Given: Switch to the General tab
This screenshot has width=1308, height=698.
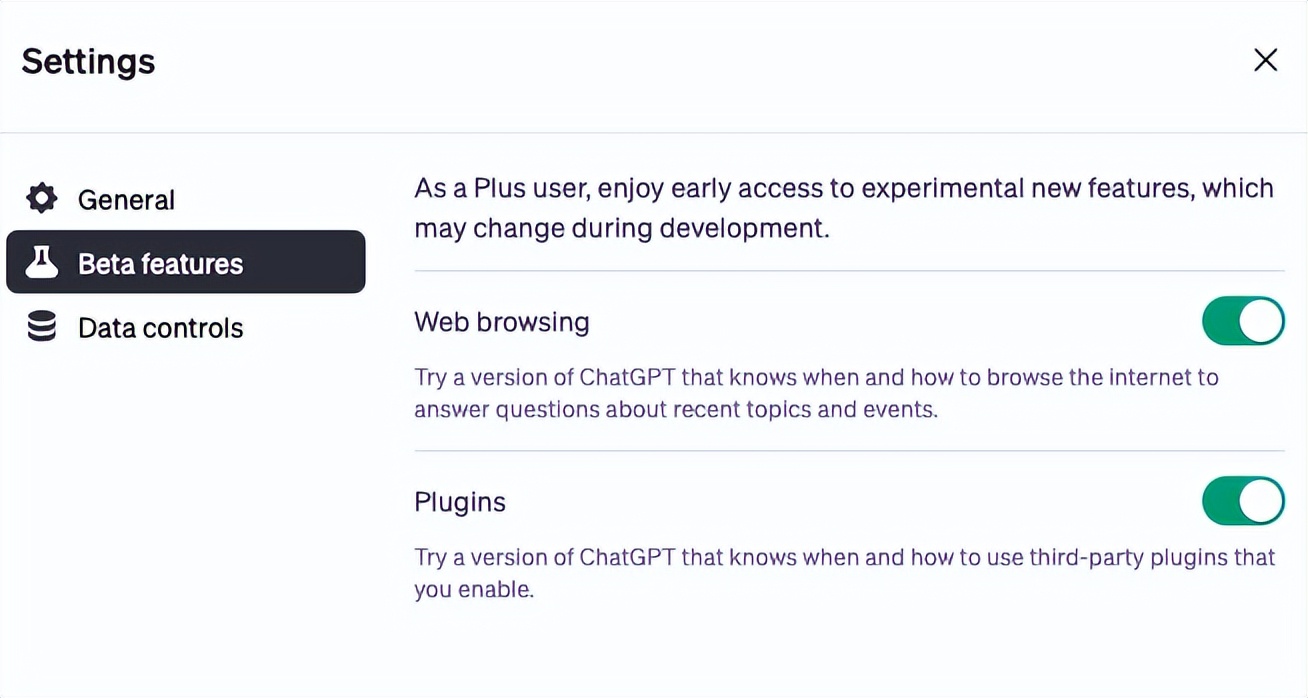Looking at the screenshot, I should (x=126, y=198).
